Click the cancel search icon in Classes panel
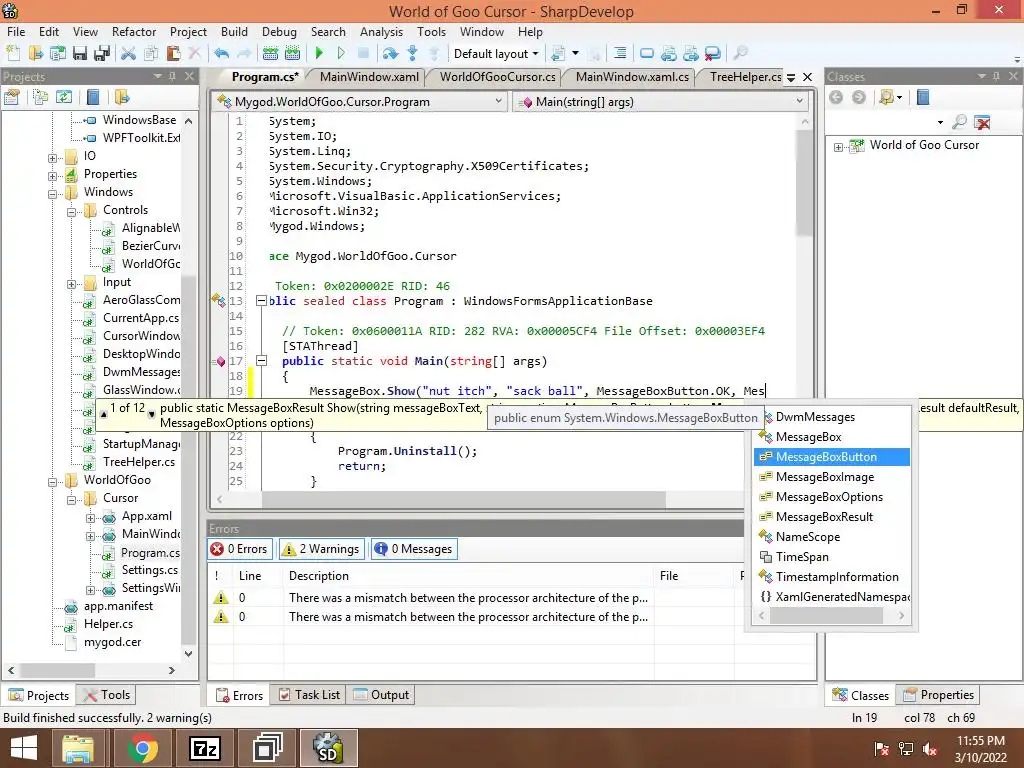The width and height of the screenshot is (1024, 768). [982, 121]
